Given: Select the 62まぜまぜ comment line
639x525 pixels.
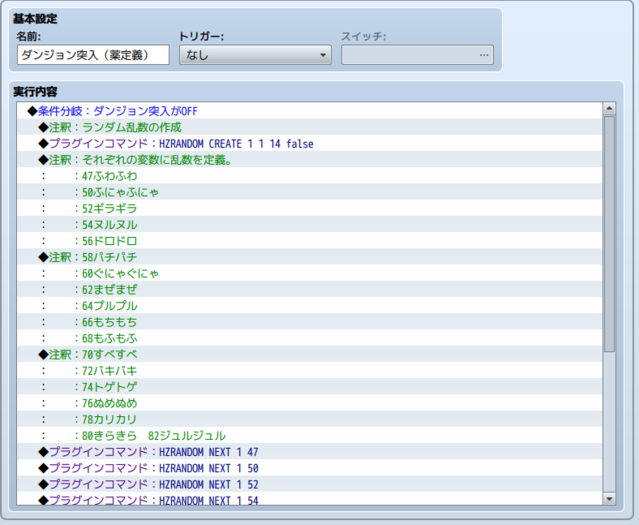Looking at the screenshot, I should coord(309,289).
